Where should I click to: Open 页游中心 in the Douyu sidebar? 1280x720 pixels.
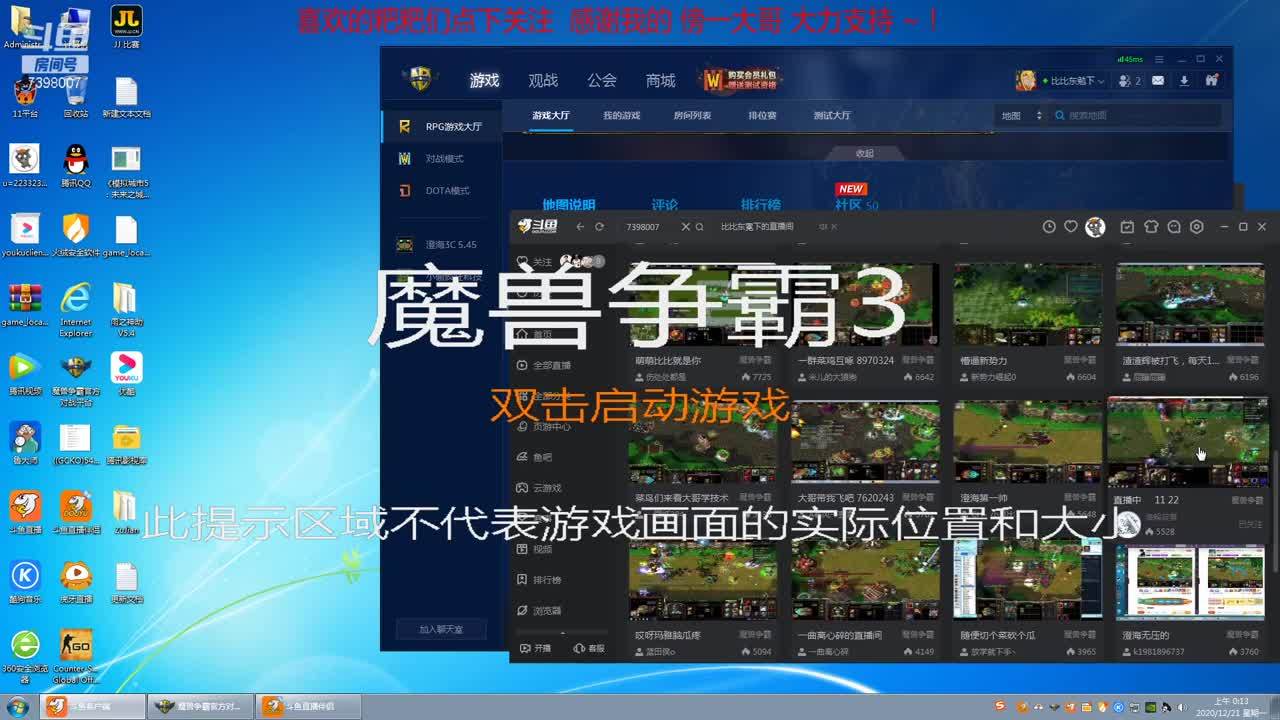543,427
